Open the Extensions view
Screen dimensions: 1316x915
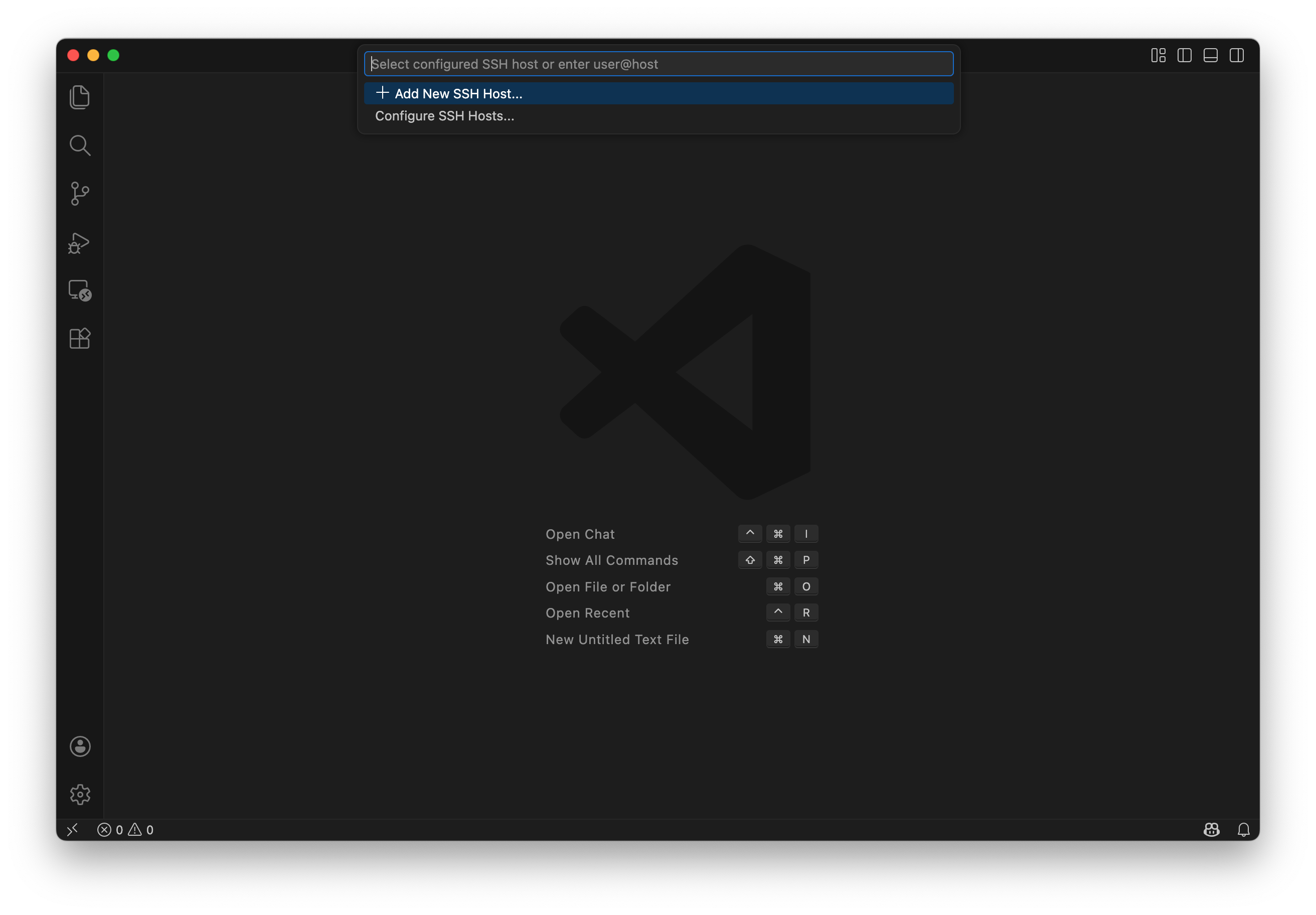(80, 338)
